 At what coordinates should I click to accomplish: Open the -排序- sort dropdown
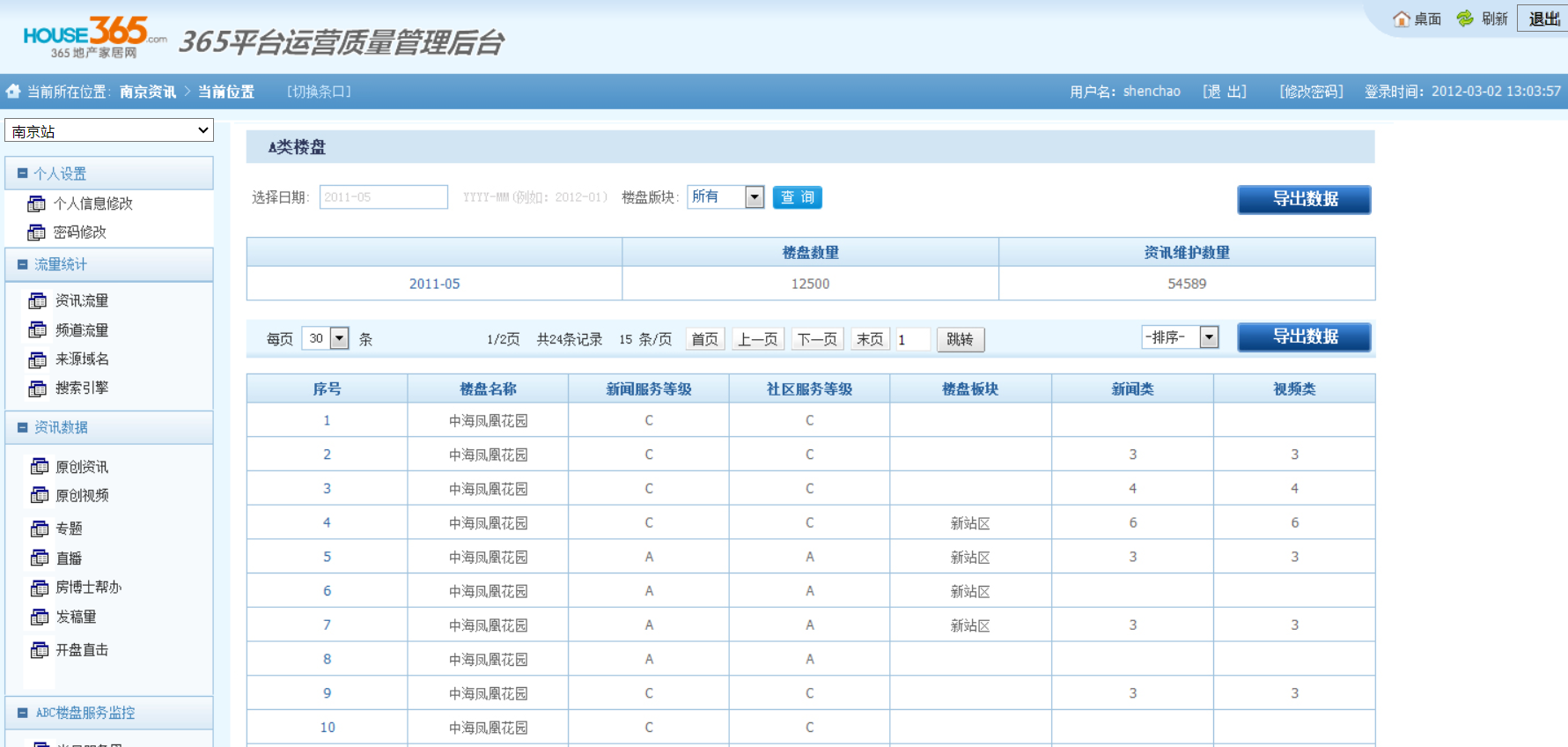(x=1181, y=337)
